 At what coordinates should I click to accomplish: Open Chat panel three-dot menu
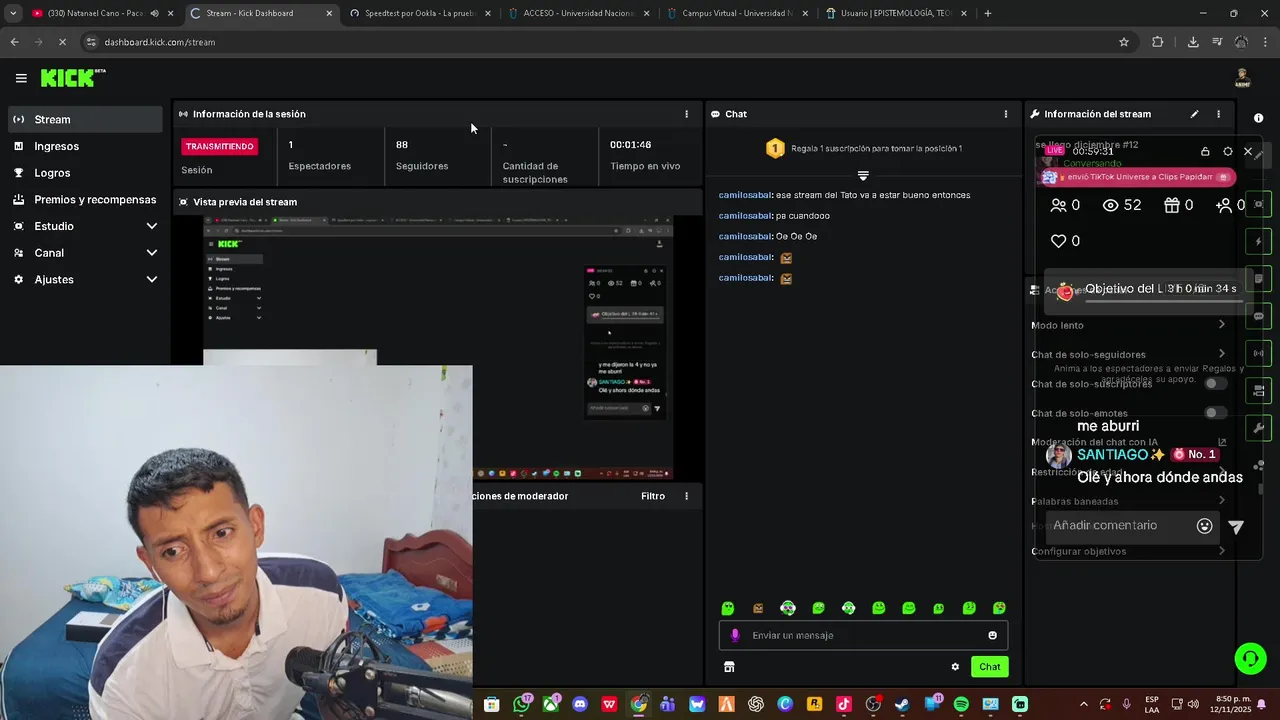point(1006,114)
